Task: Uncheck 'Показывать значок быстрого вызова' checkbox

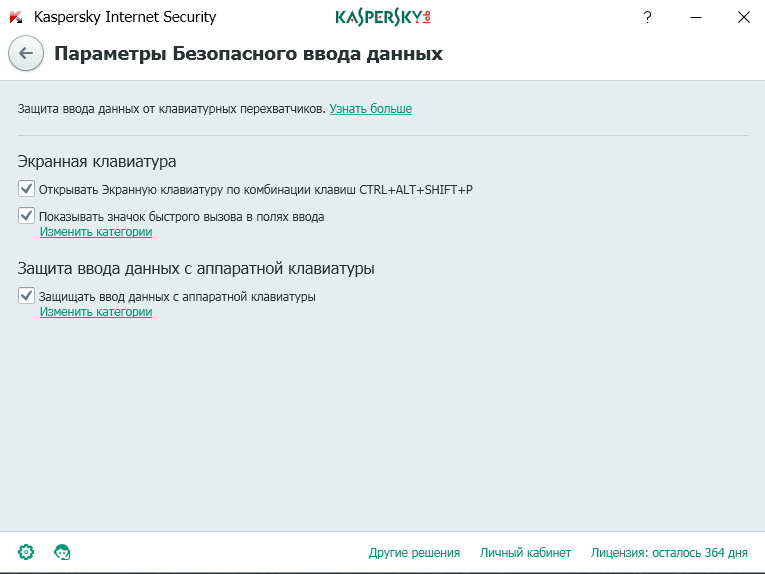Action: coord(26,216)
